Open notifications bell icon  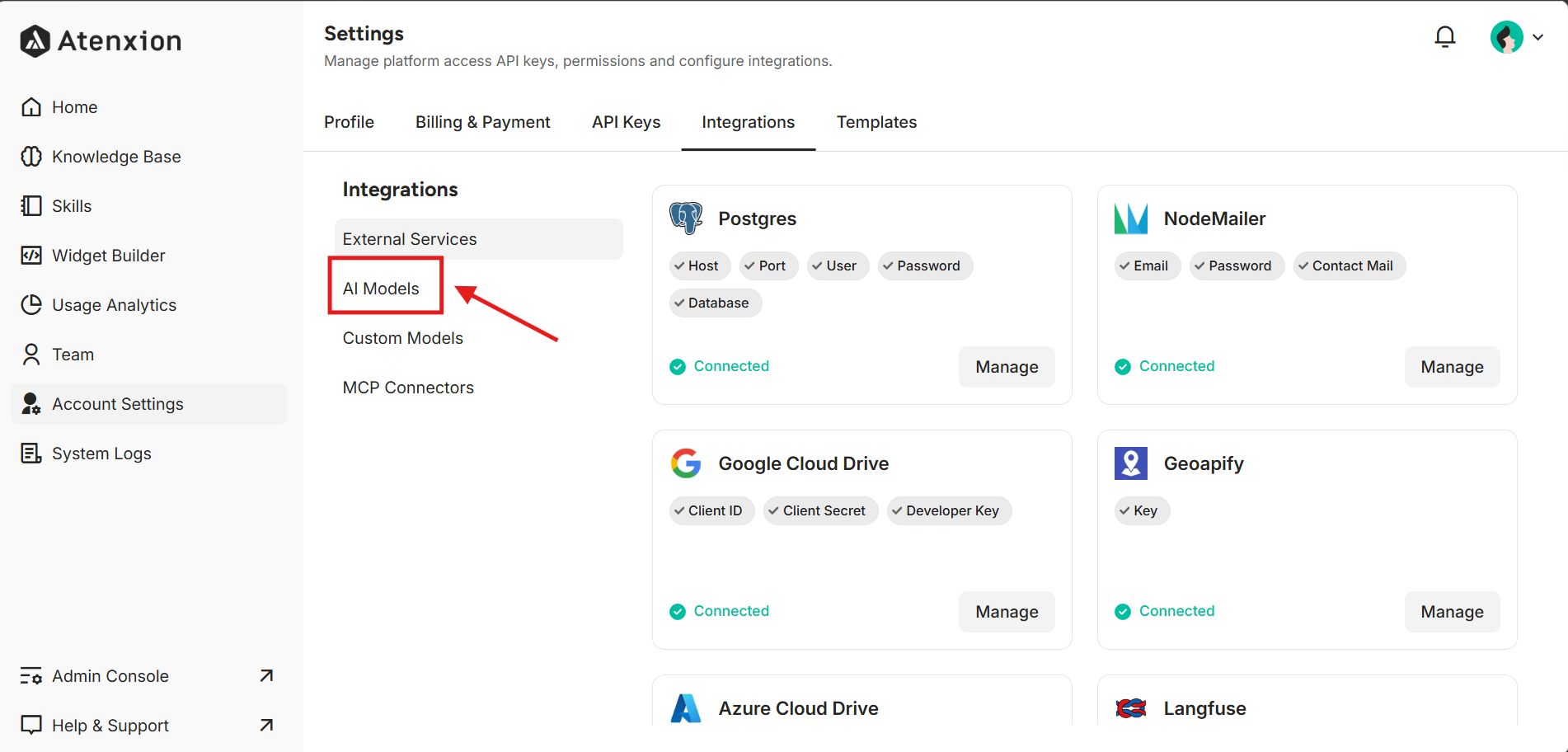pos(1445,37)
